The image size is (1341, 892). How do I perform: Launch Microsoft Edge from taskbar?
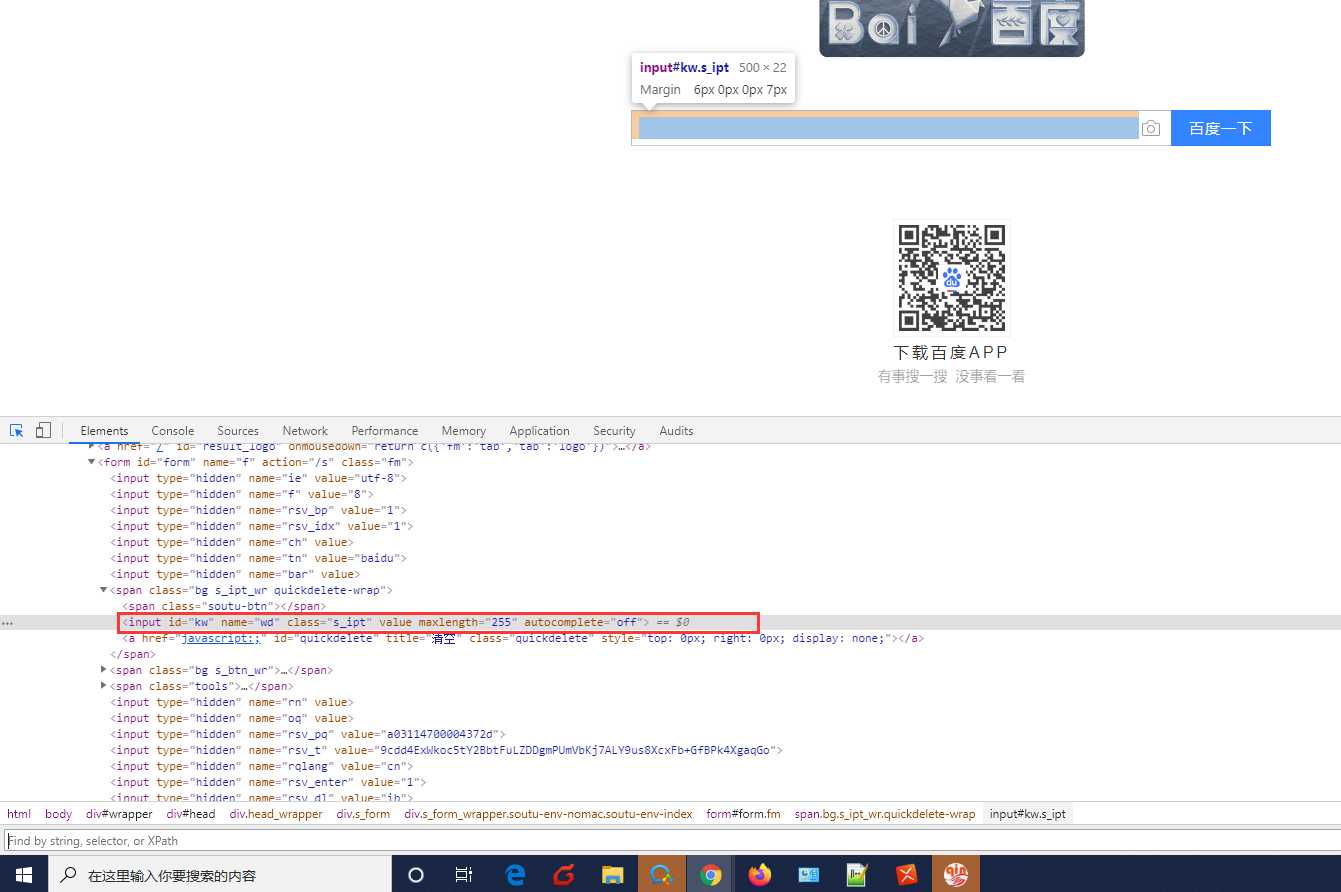(x=515, y=874)
